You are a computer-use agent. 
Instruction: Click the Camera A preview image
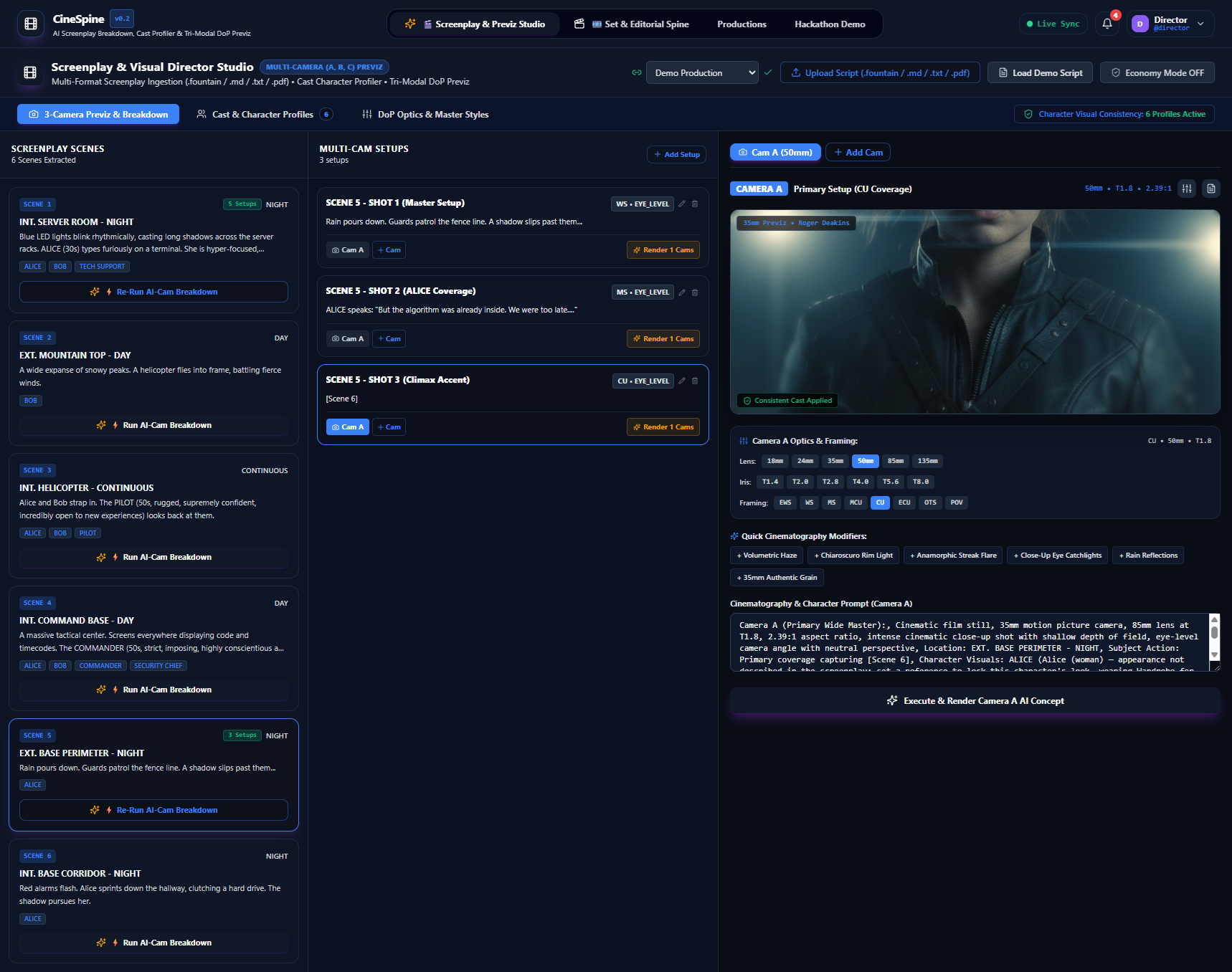pyautogui.click(x=975, y=312)
